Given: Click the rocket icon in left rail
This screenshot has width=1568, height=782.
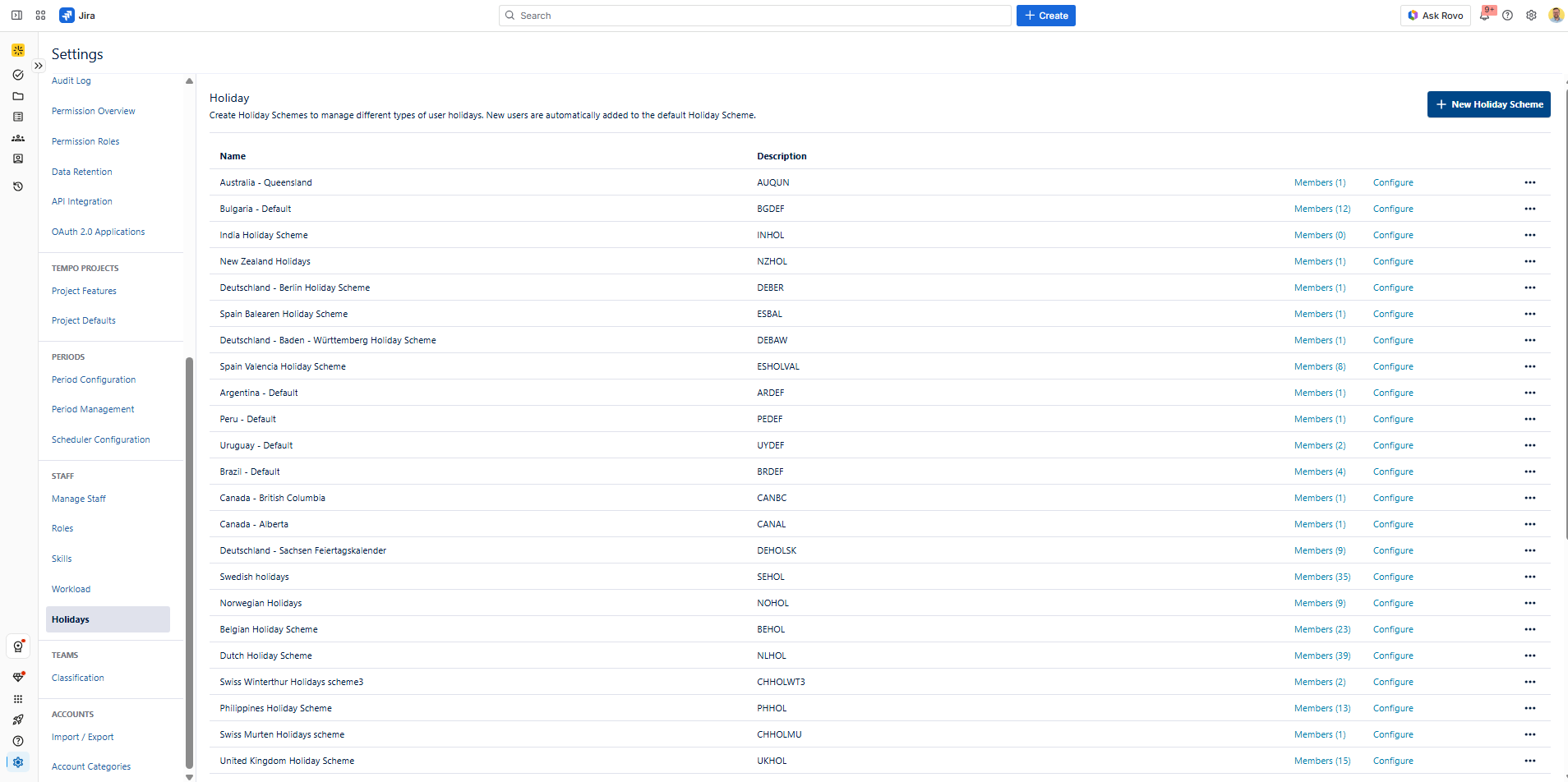Looking at the screenshot, I should tap(18, 720).
